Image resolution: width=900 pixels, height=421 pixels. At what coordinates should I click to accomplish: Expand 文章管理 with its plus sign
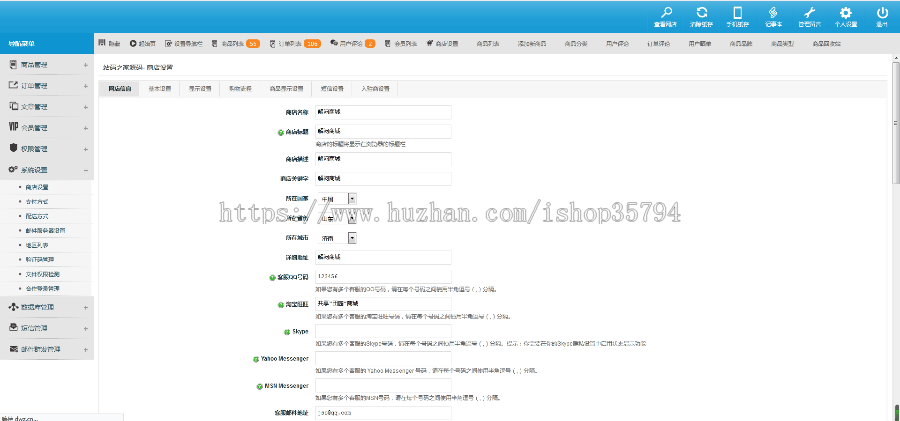point(86,107)
